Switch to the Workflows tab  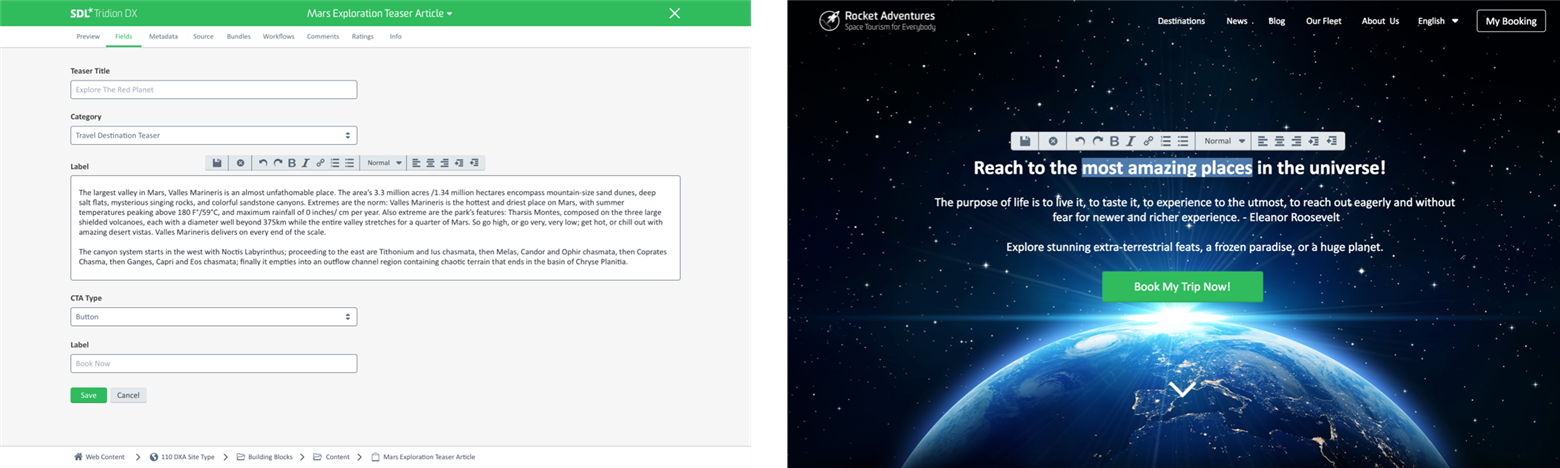tap(279, 36)
